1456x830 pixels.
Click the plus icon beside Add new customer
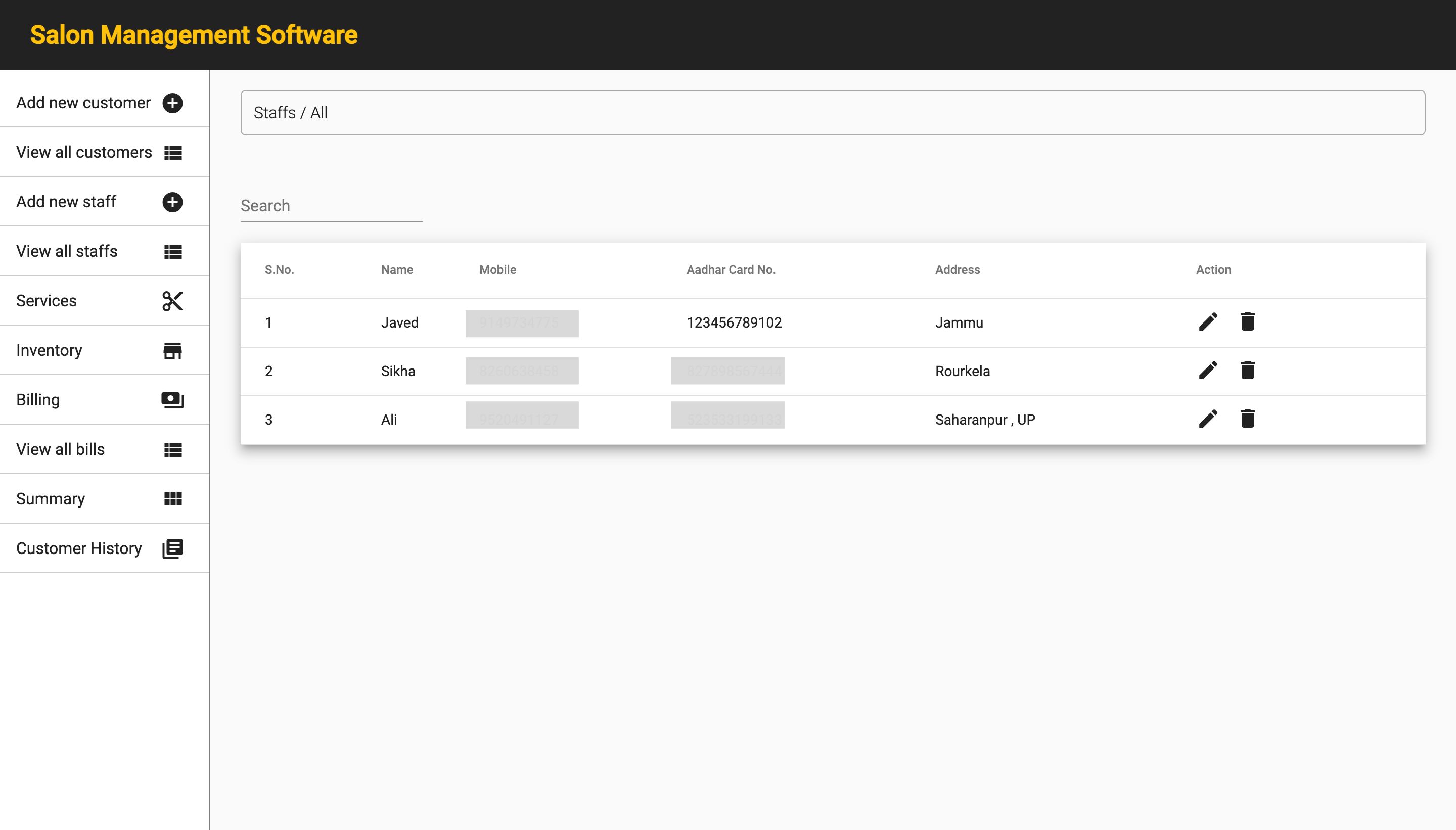(172, 103)
